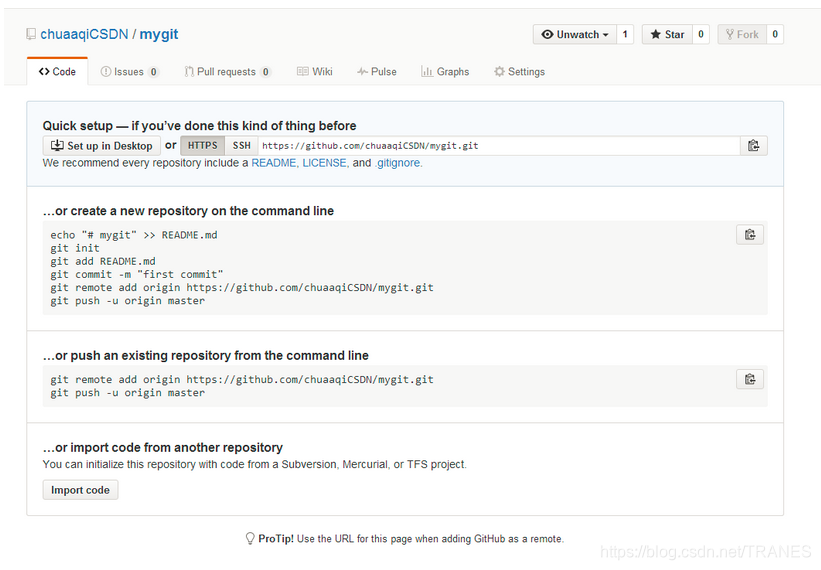Open the mygit repository link
The width and height of the screenshot is (821, 570).
tap(159, 35)
